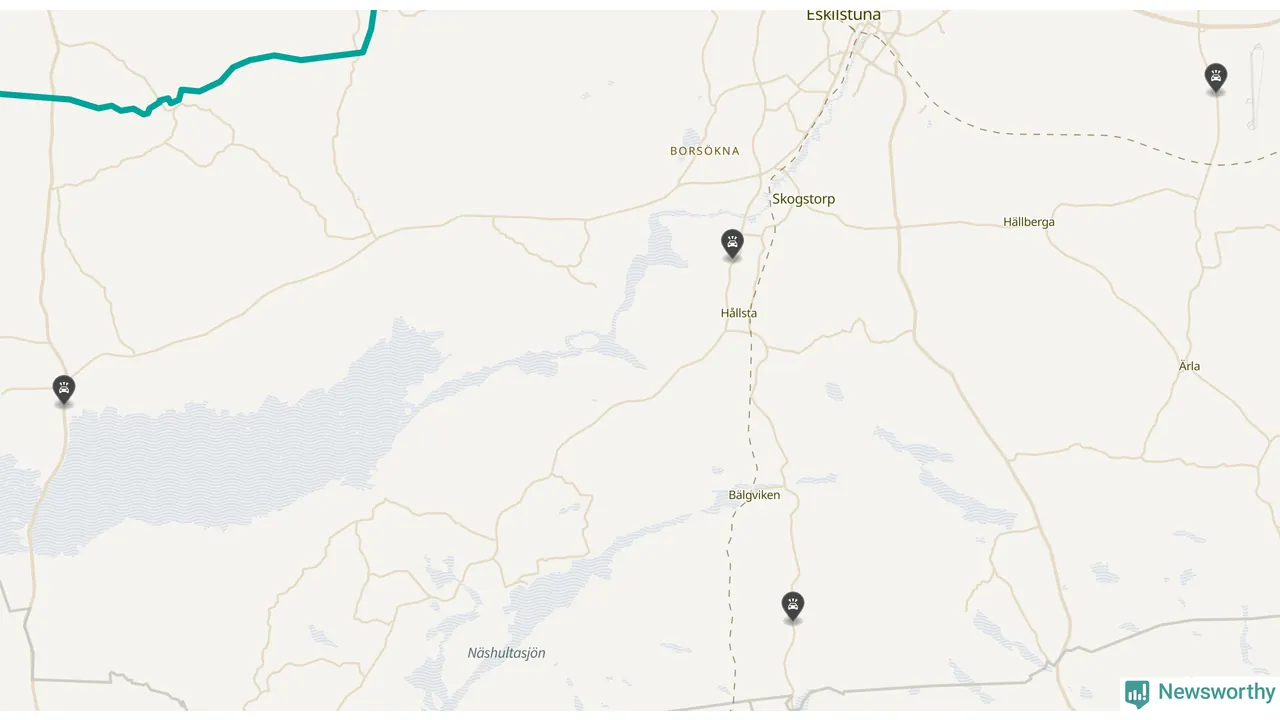The width and height of the screenshot is (1280, 720).
Task: Click the BORSÖKNA area label
Action: coord(705,151)
